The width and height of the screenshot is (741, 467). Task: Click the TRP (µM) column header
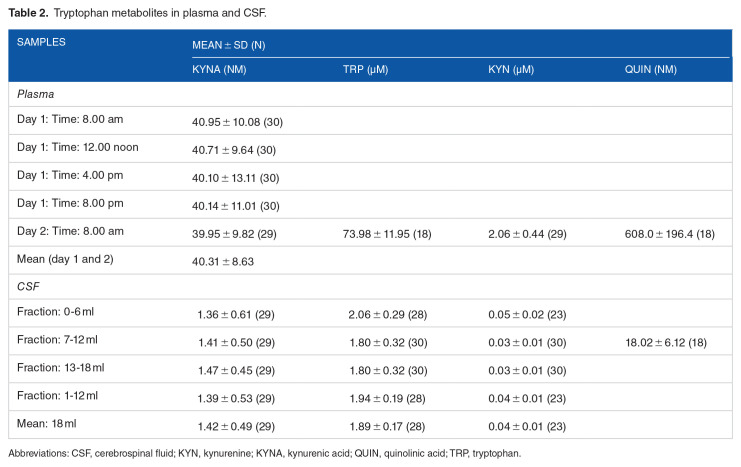pyautogui.click(x=366, y=69)
